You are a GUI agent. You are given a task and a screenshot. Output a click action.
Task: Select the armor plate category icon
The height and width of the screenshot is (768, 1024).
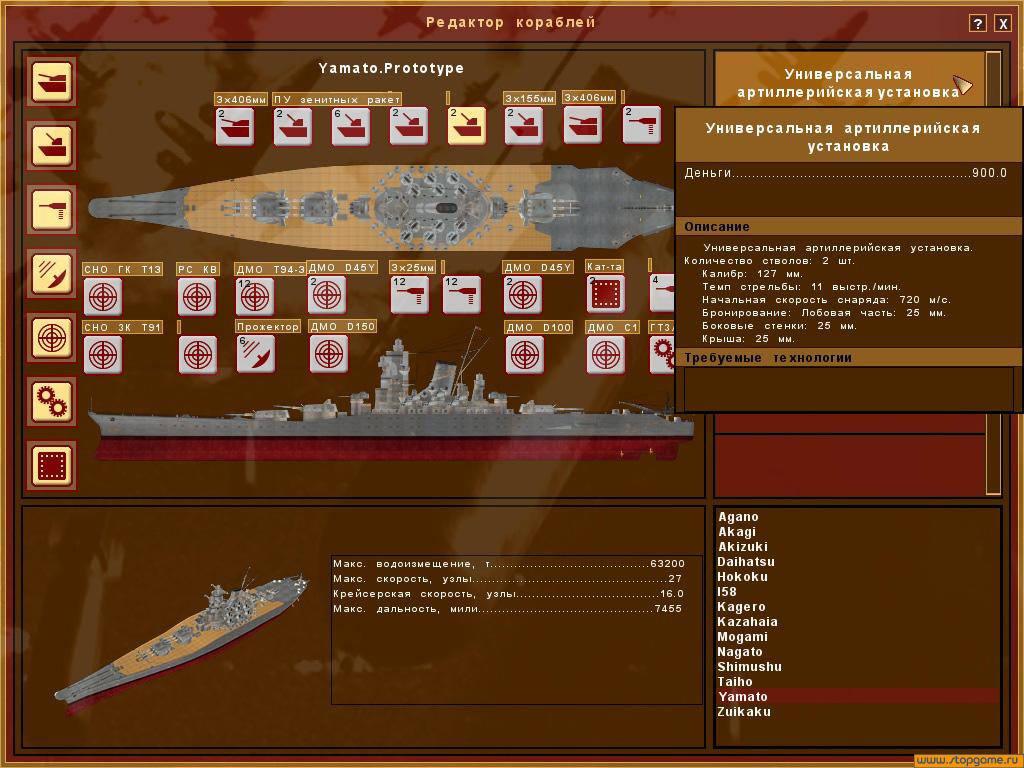(x=50, y=465)
